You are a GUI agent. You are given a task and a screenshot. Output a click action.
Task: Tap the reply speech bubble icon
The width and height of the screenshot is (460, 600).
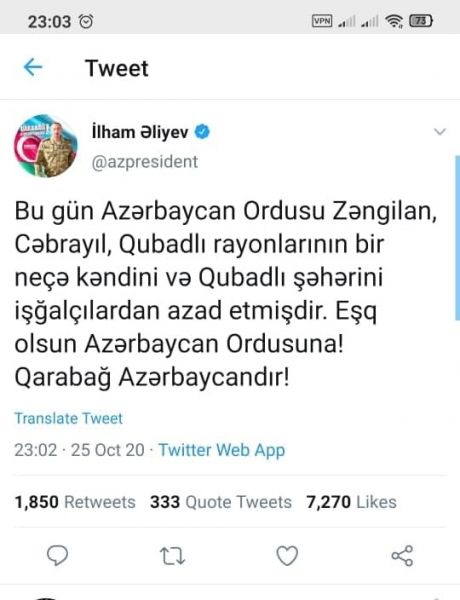pos(57,555)
